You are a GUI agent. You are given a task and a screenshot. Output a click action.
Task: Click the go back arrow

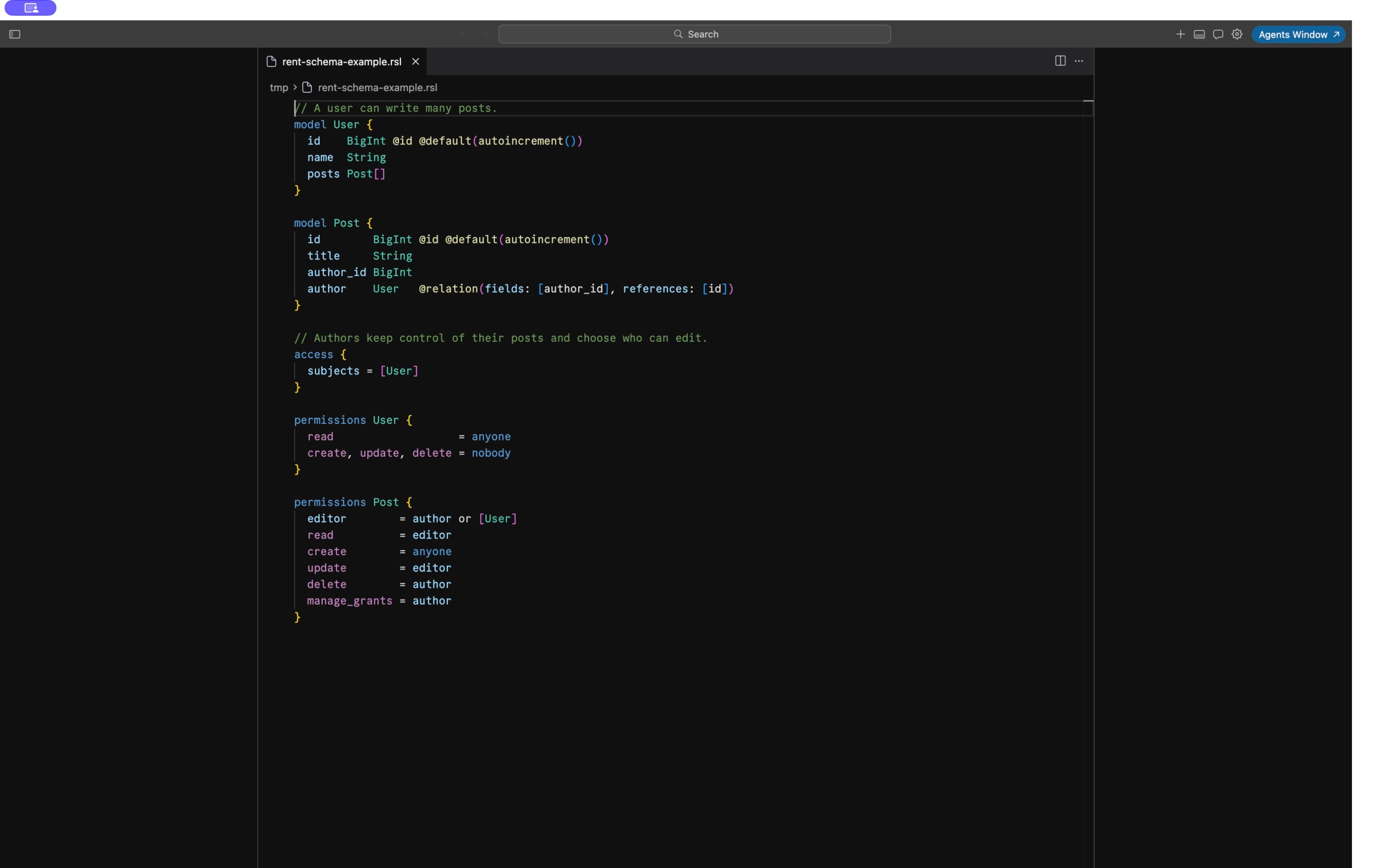464,34
